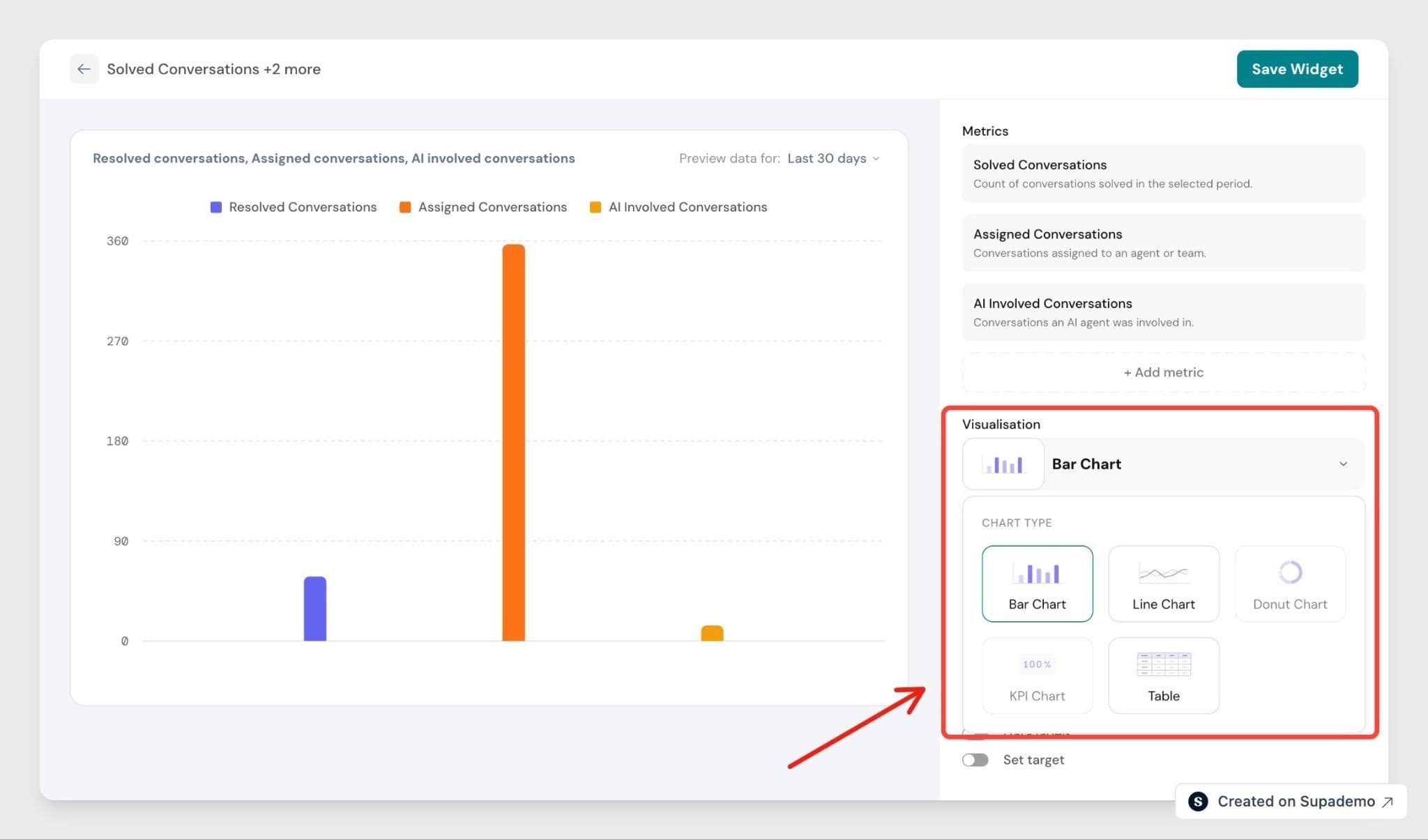Click the back arrow icon
Screen dimensions: 1428x840
click(x=84, y=69)
